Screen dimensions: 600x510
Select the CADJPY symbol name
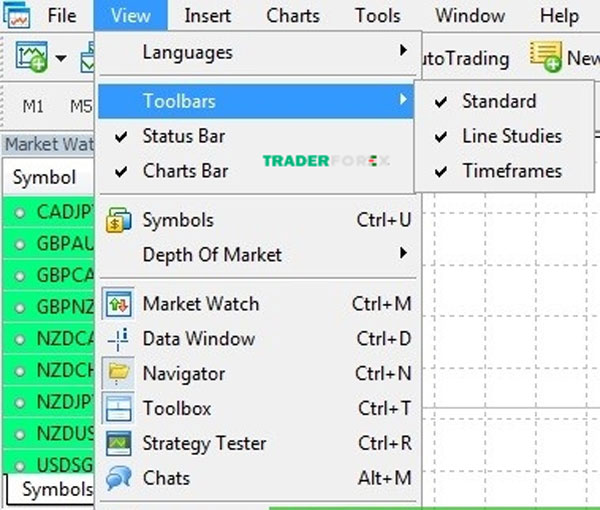(65, 212)
